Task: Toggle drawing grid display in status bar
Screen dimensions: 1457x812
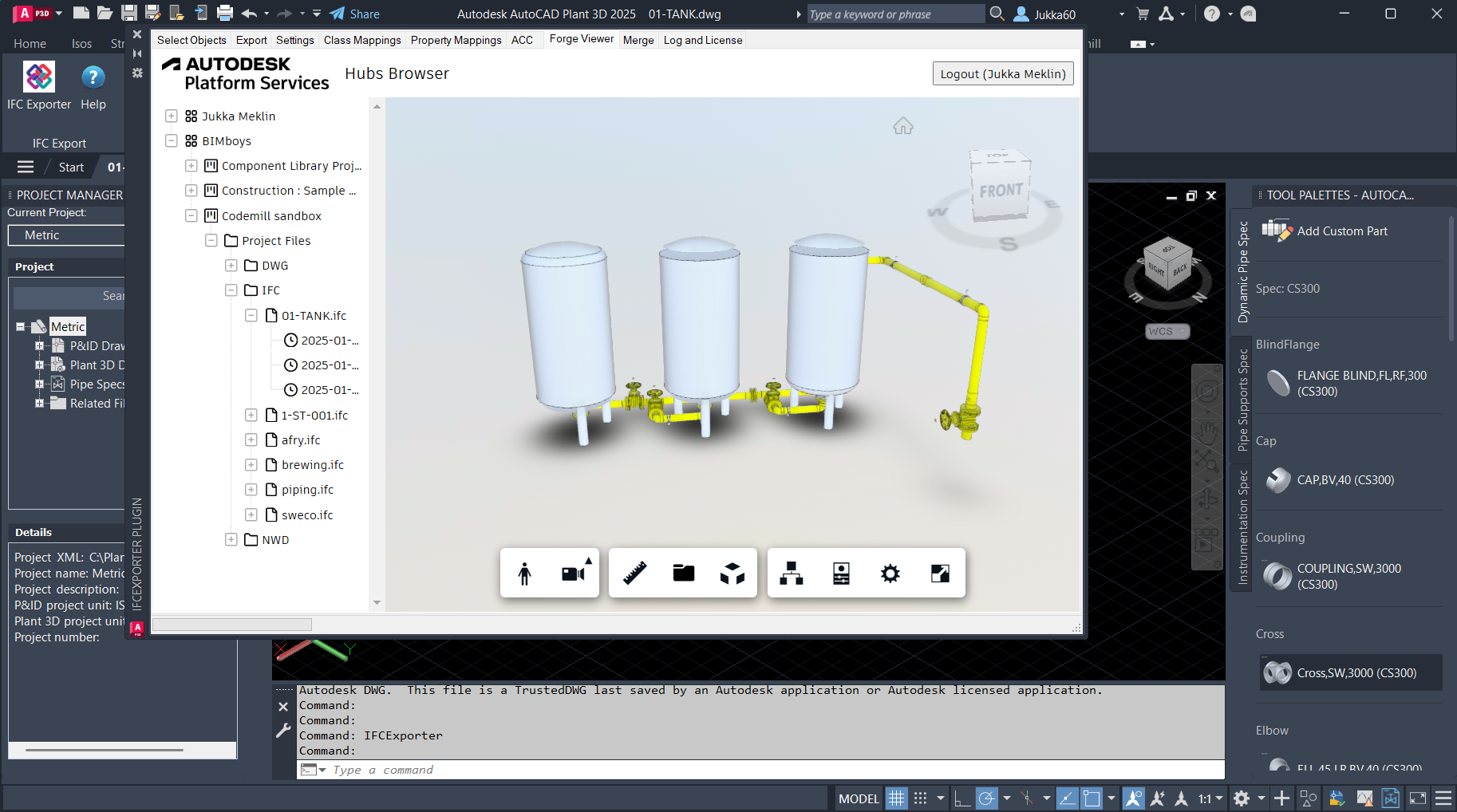Action: pos(897,798)
